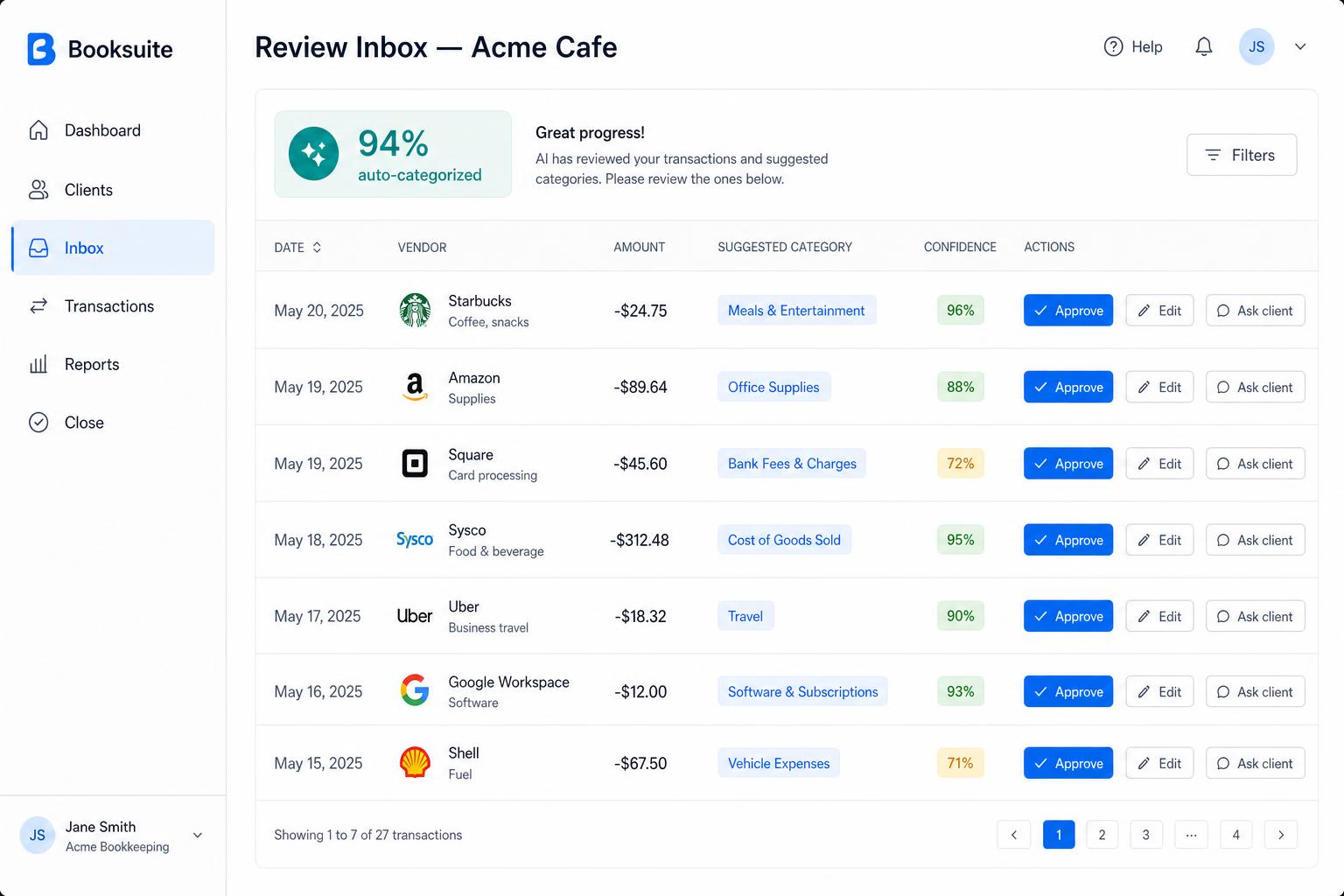Navigate to Reports
This screenshot has width=1344, height=896.
point(113,364)
